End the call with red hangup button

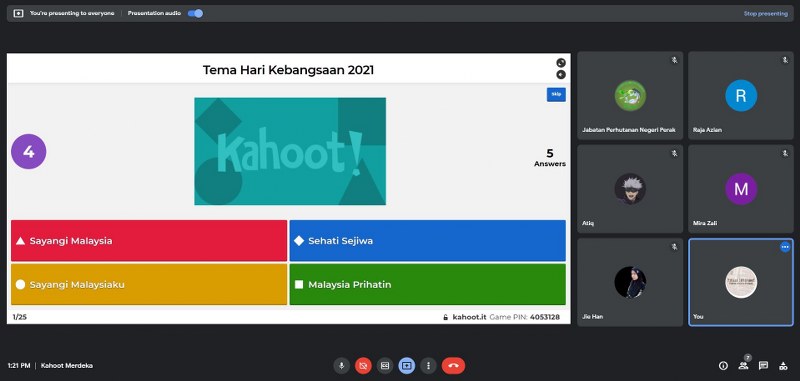(453, 366)
